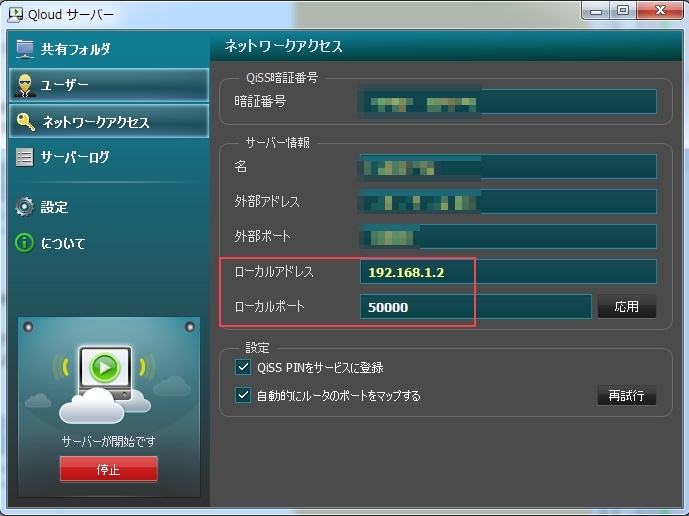
Task: Click the ユーザー agent avatar icon
Action: pyautogui.click(x=25, y=85)
